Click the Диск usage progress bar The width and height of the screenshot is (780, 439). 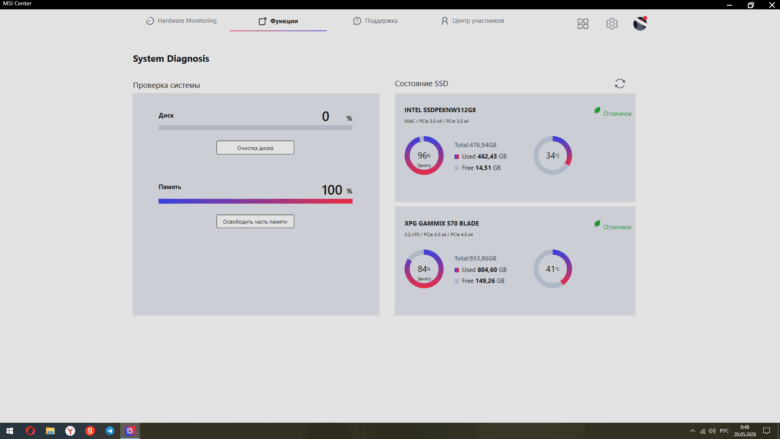pos(255,128)
